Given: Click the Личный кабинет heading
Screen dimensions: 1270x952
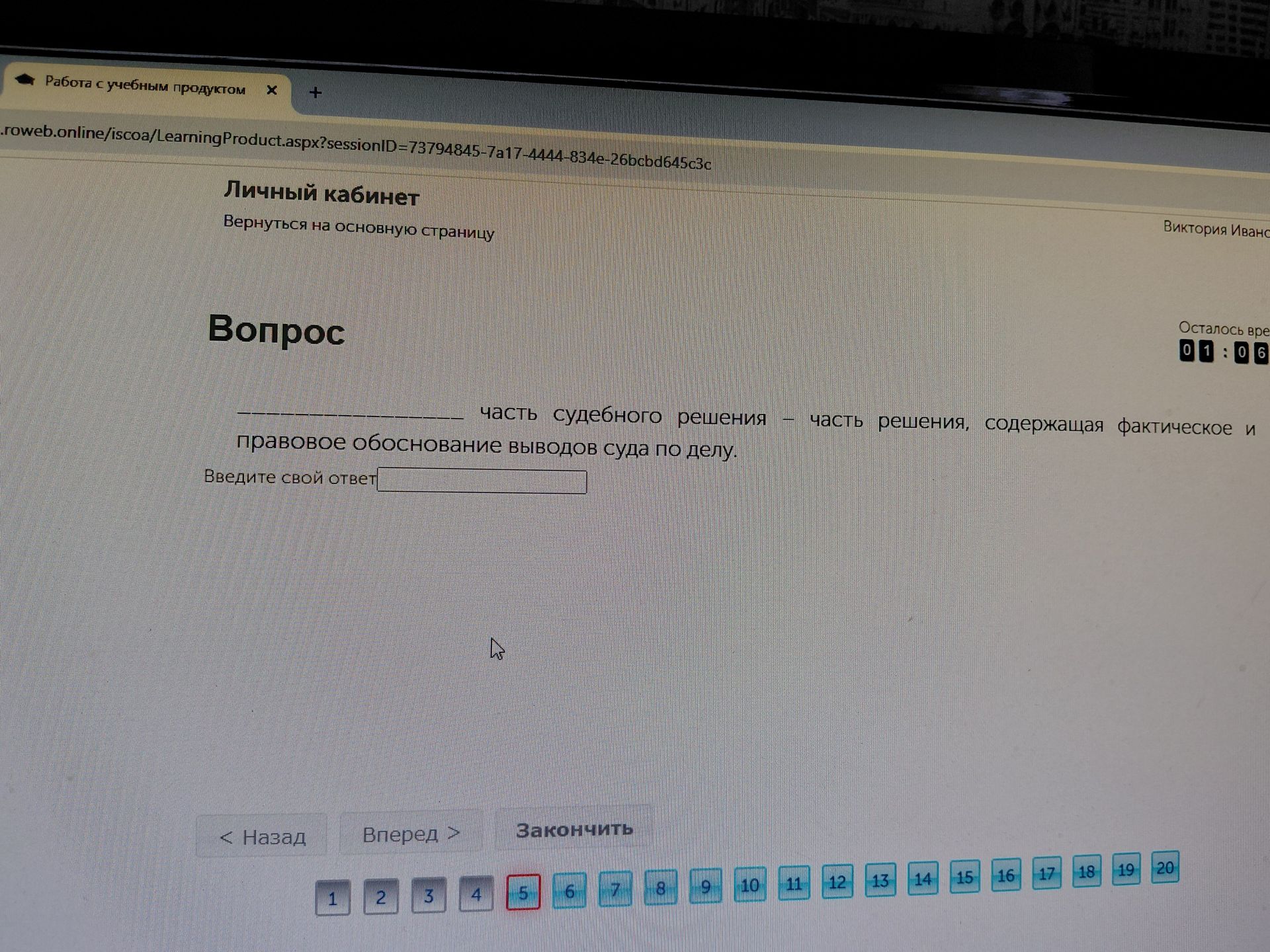Looking at the screenshot, I should pos(321,194).
